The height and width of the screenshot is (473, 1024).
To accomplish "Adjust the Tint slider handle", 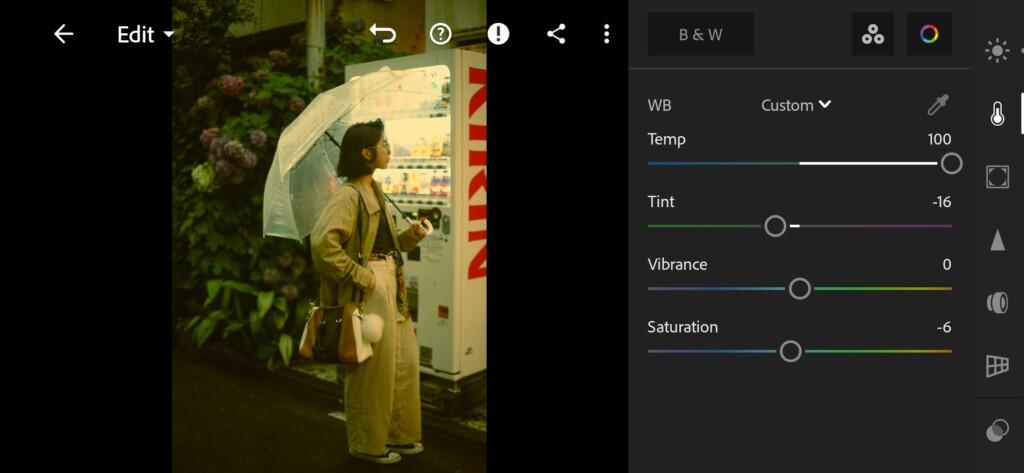I will coord(775,226).
